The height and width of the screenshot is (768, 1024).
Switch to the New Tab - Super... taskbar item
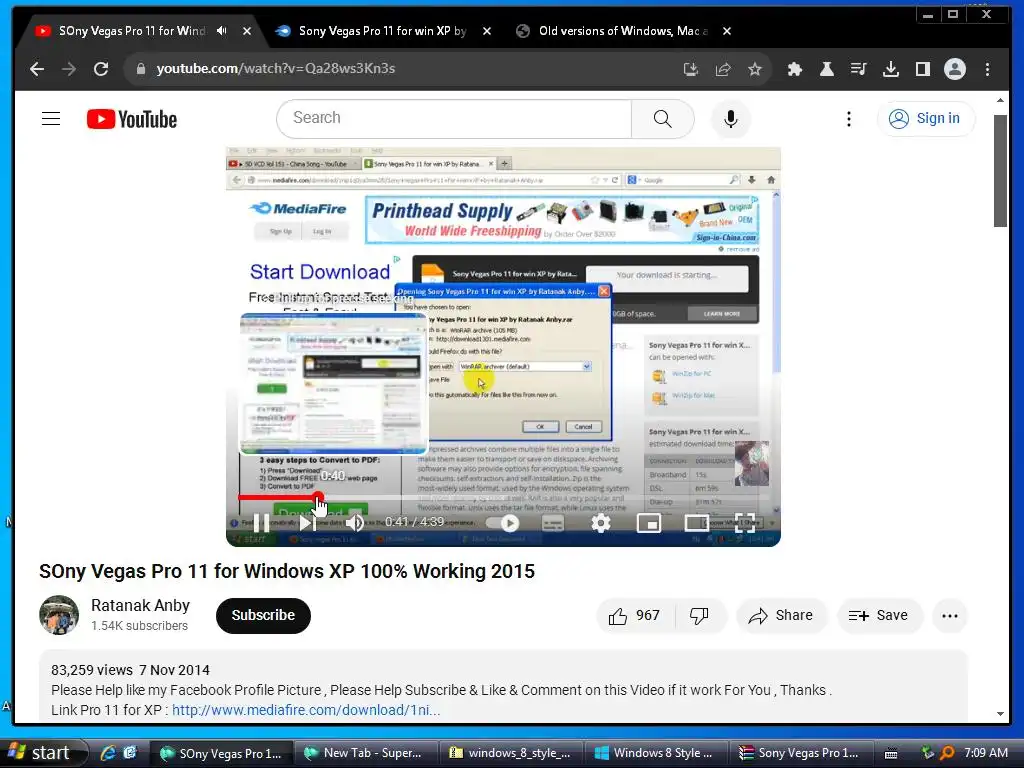[365, 753]
